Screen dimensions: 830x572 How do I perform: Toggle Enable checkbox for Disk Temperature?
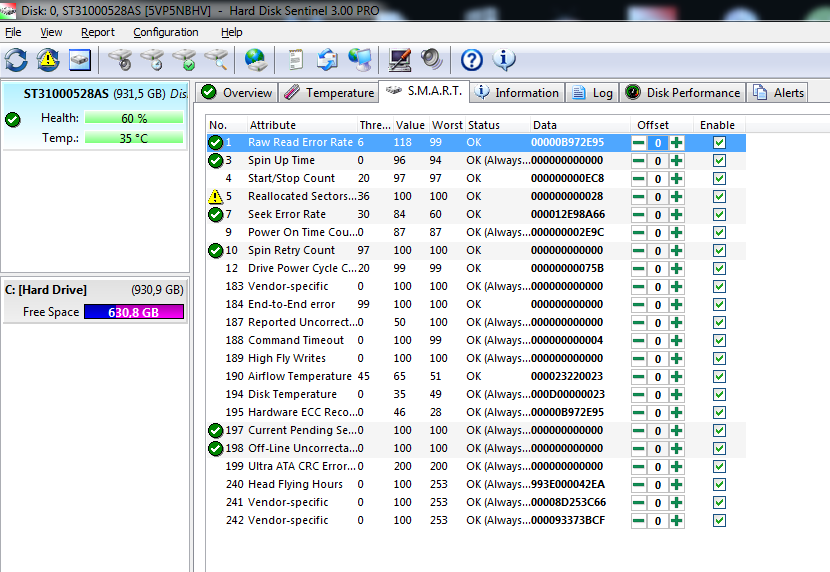click(719, 394)
